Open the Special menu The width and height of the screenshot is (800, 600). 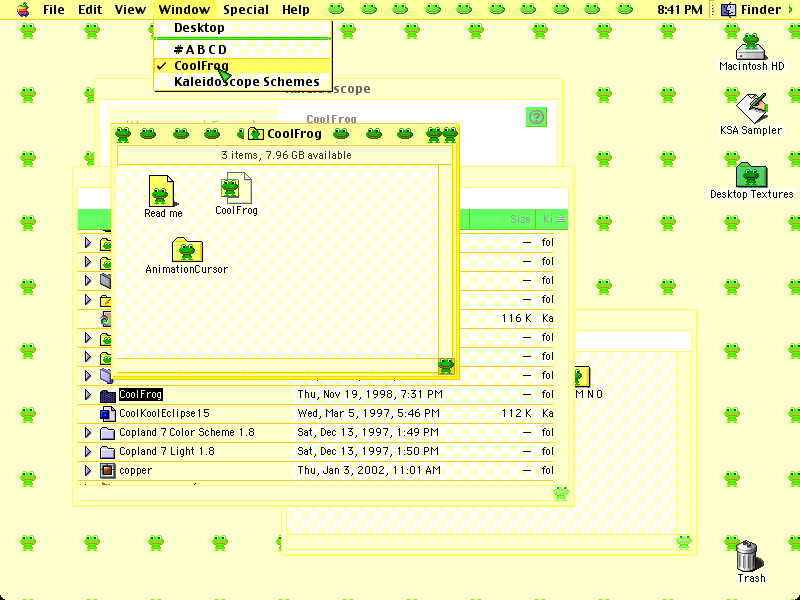click(246, 10)
